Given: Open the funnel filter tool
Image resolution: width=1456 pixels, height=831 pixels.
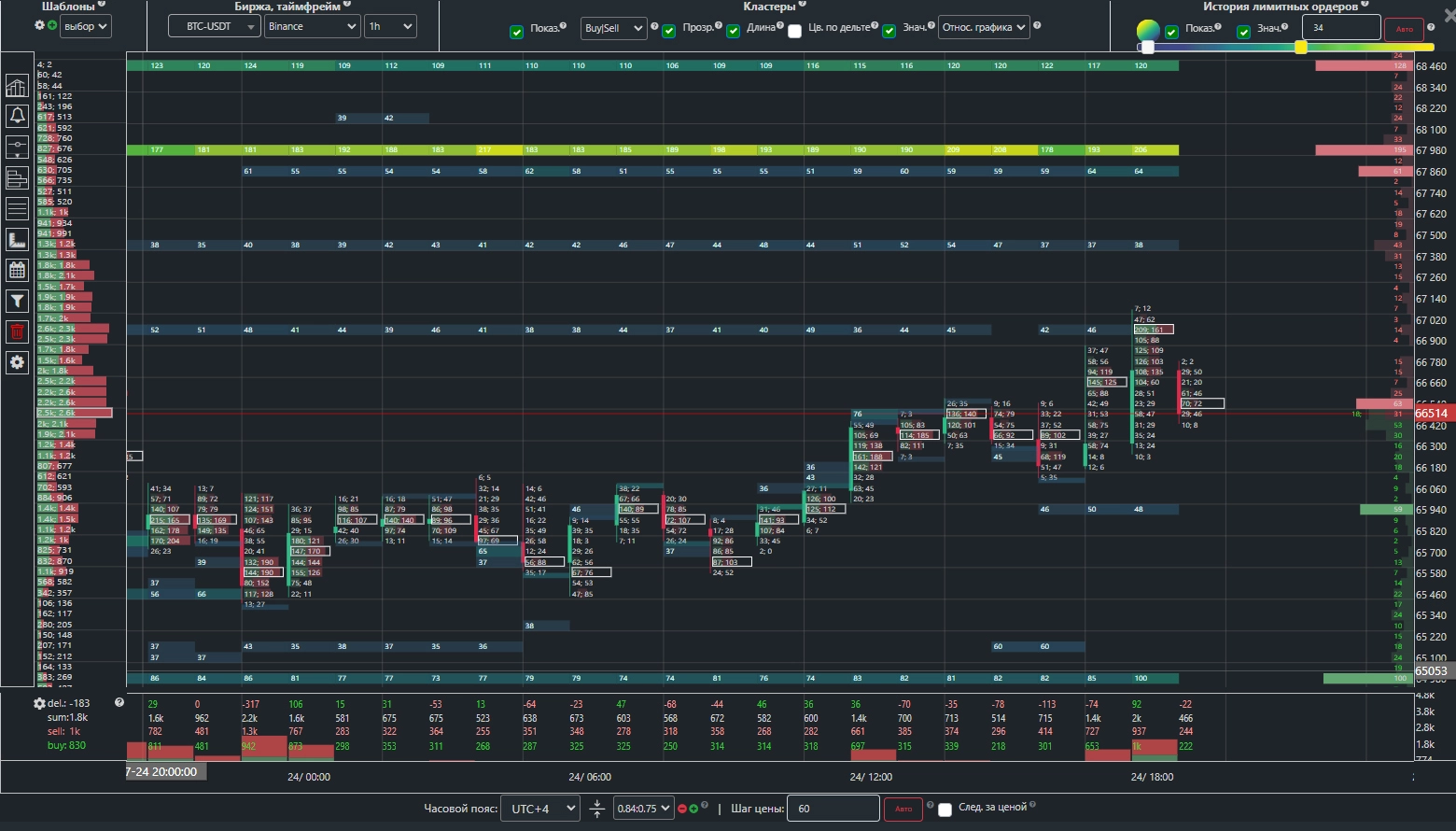Looking at the screenshot, I should point(17,301).
